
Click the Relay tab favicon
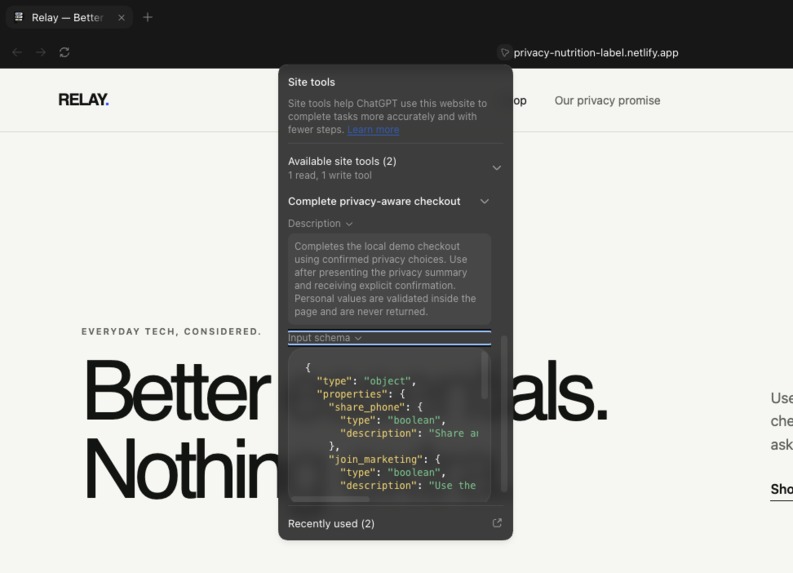click(x=19, y=17)
